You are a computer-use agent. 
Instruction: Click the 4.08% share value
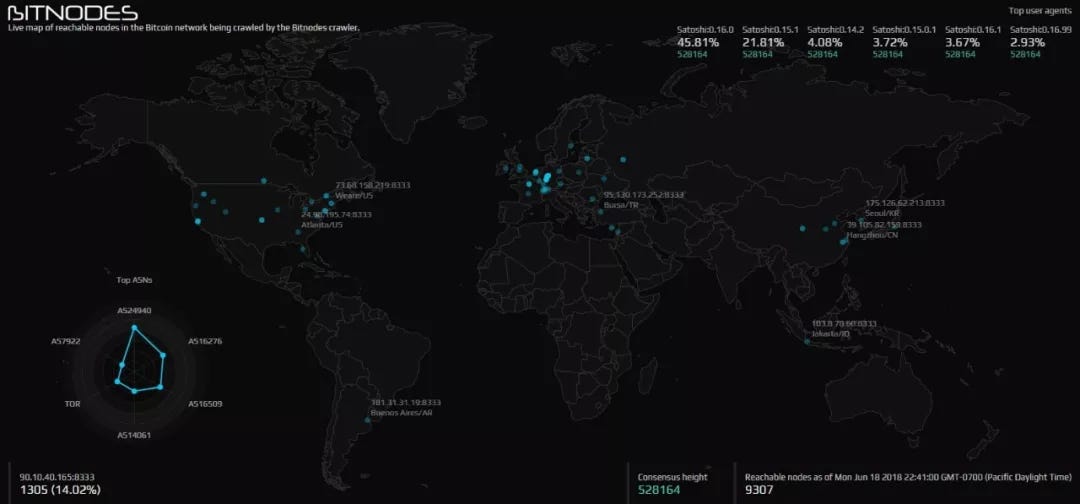(x=824, y=43)
